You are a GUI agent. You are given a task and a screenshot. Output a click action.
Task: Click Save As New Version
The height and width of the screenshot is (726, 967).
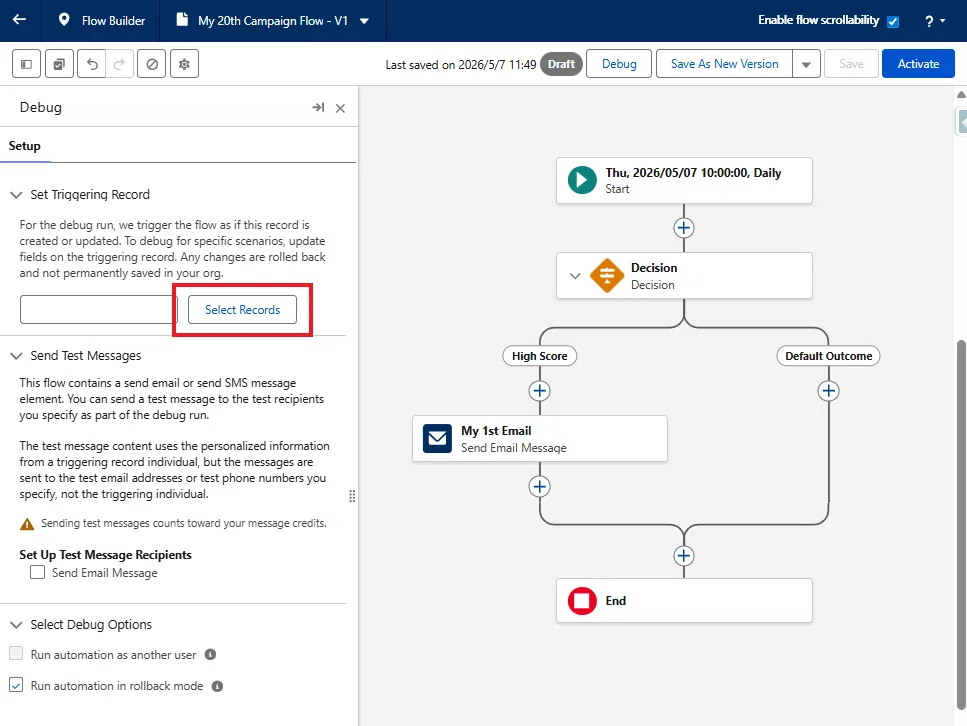tap(724, 64)
